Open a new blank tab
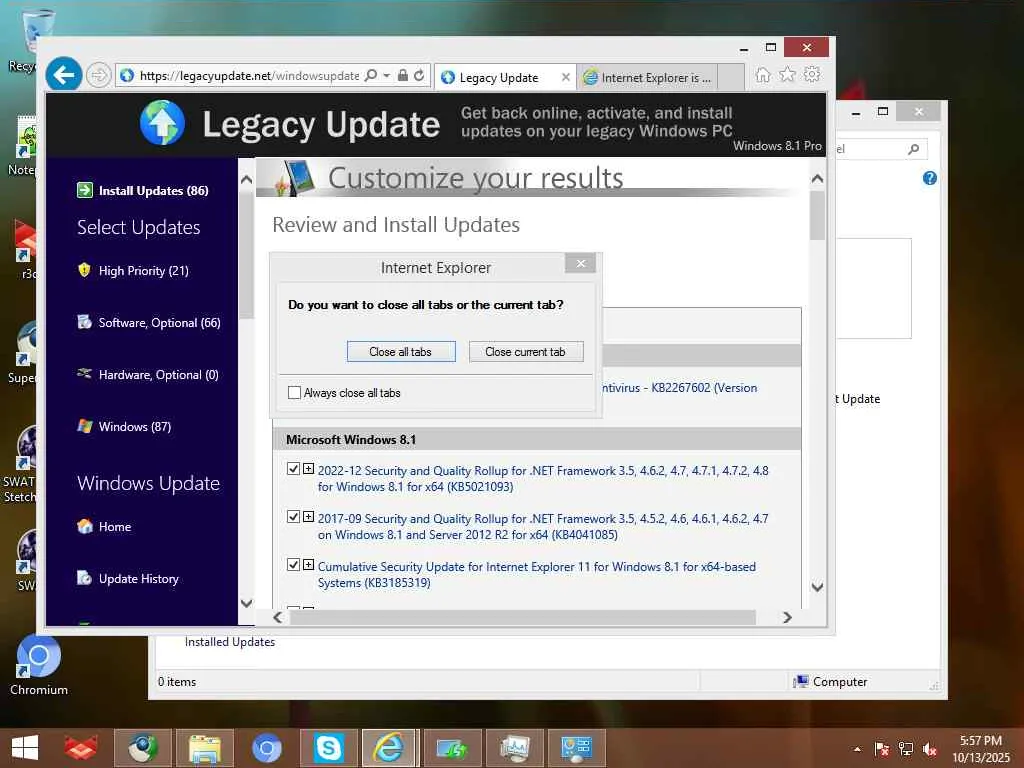1024x768 pixels. click(731, 78)
